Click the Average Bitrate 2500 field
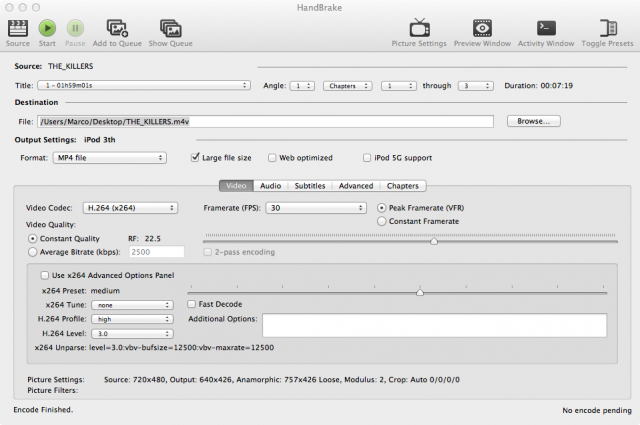Screen dimensions: 640x425 (x=157, y=252)
